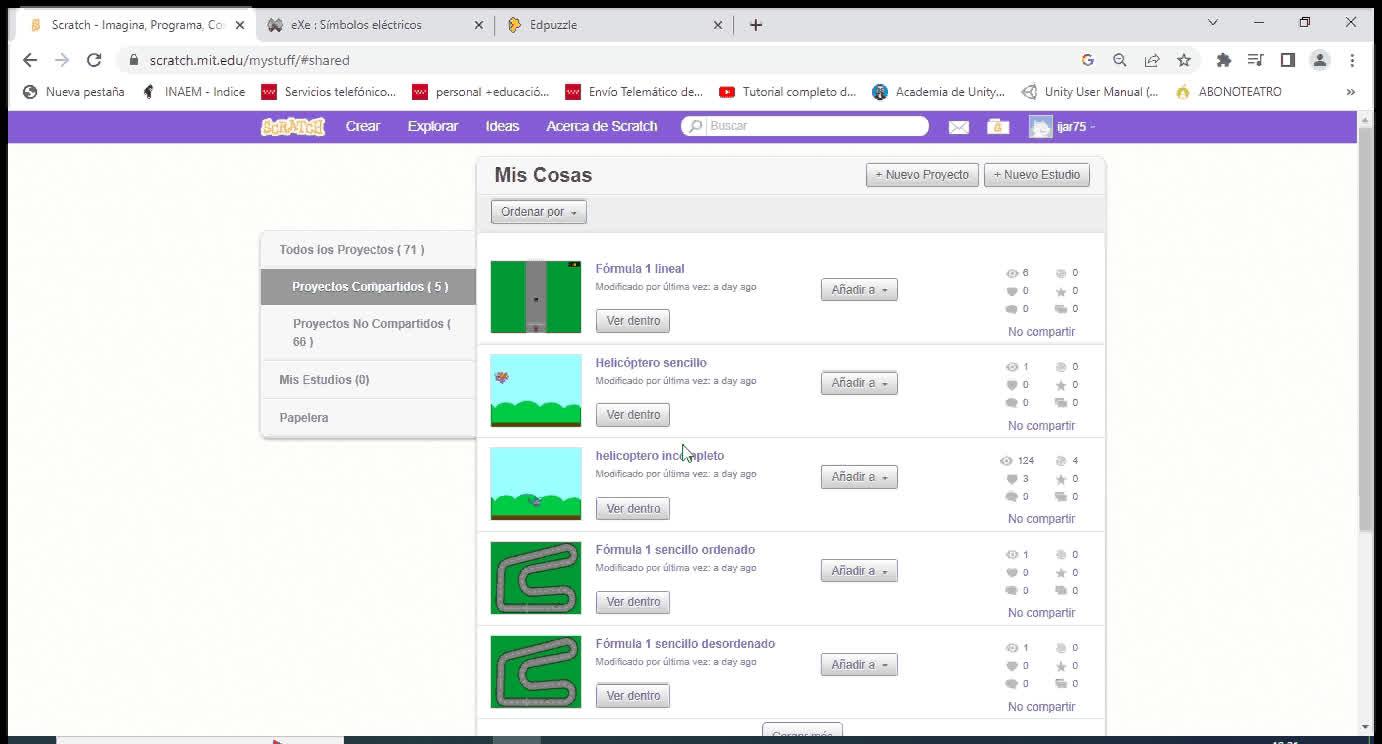Show more bookmarks with the chevron
1382x744 pixels.
pyautogui.click(x=1351, y=92)
